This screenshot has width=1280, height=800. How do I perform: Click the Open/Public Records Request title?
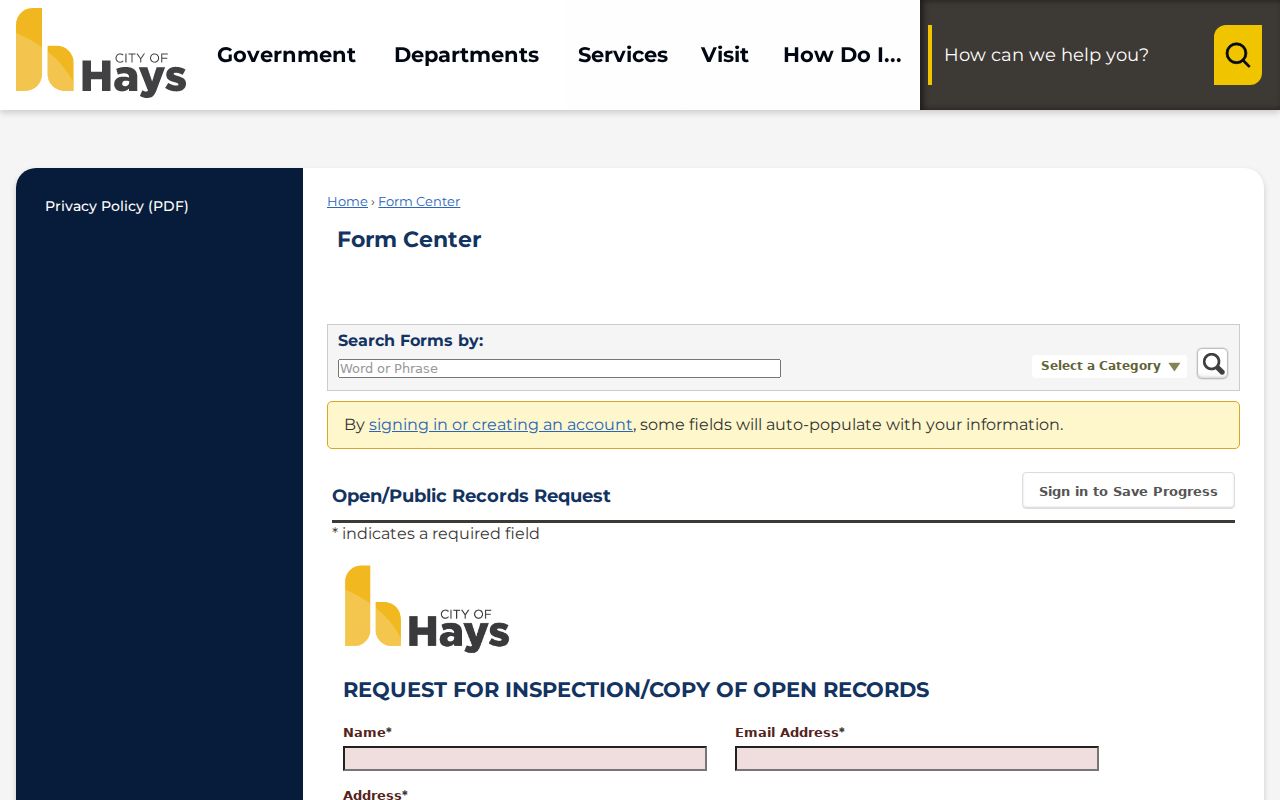(x=471, y=496)
